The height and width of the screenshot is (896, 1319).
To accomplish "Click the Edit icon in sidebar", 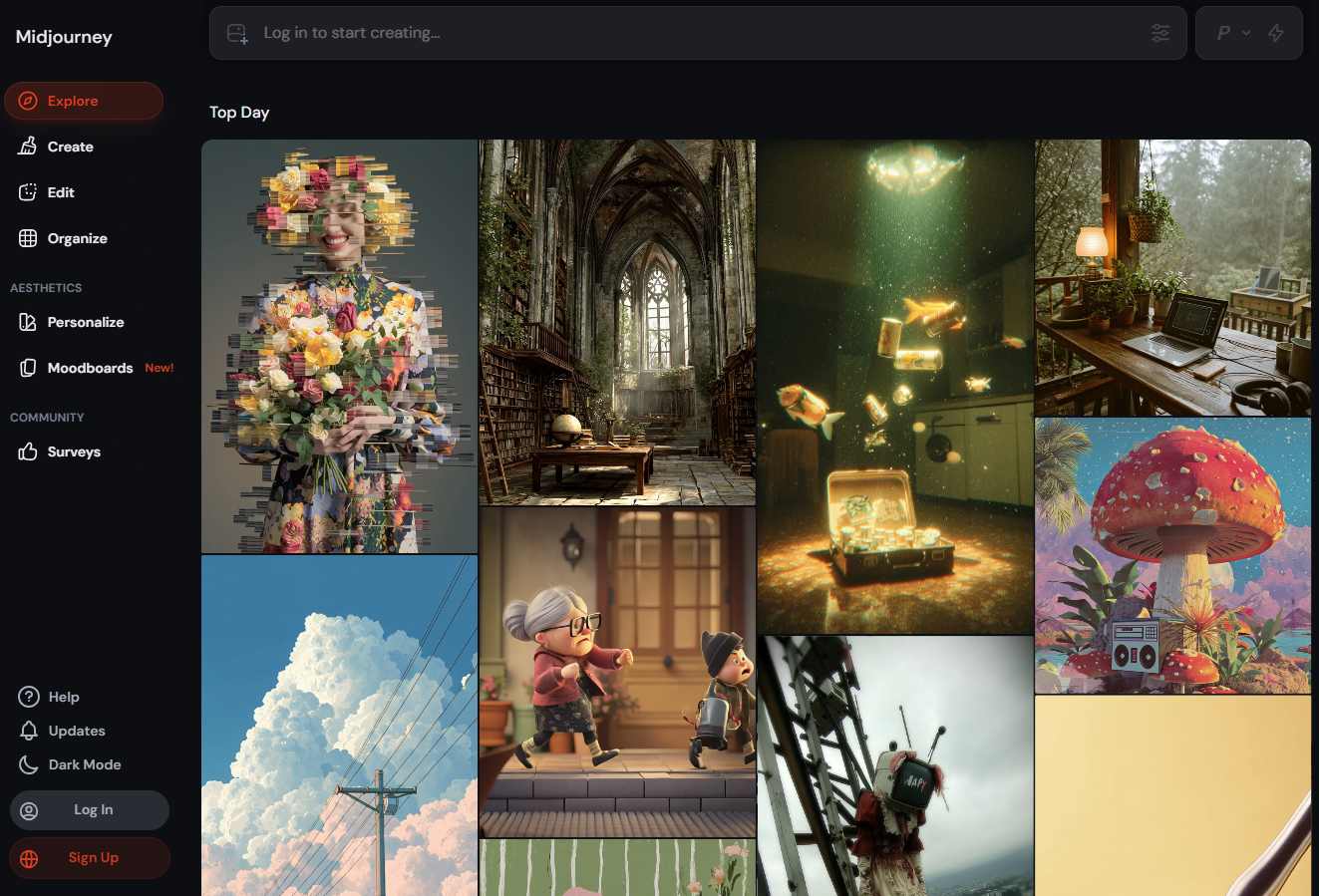I will coord(28,192).
